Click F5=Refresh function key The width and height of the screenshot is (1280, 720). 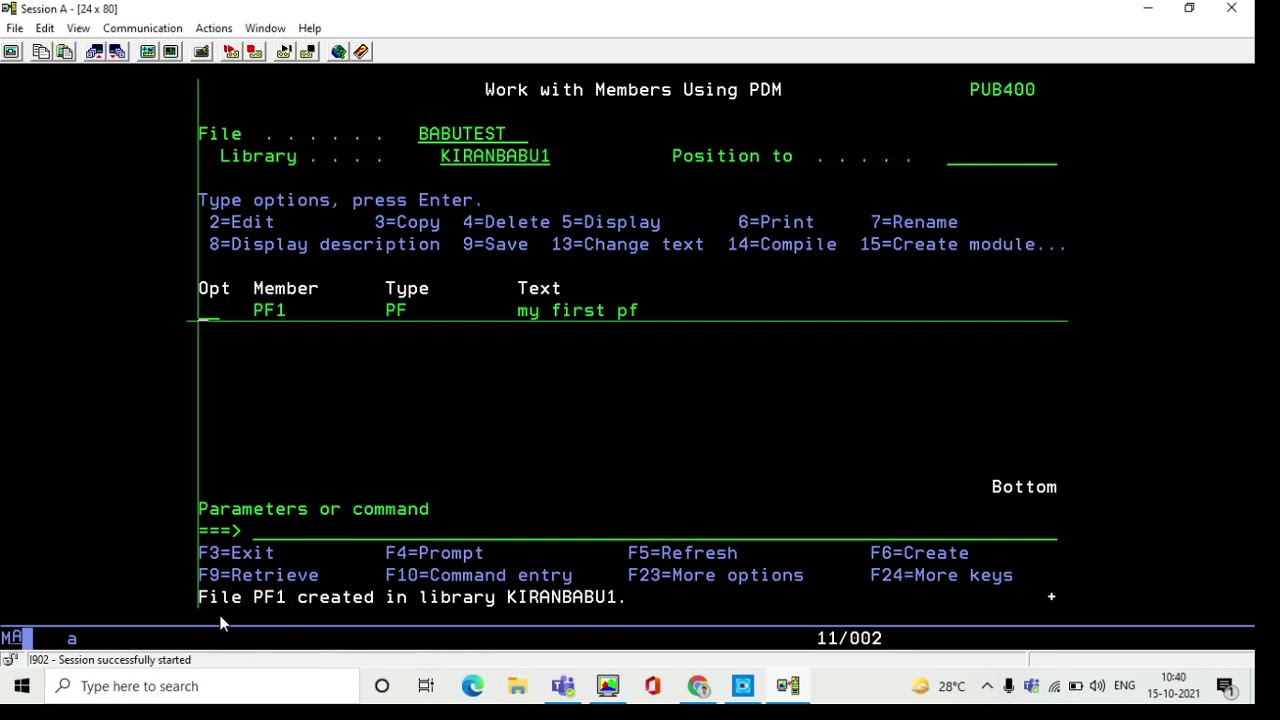pos(682,553)
